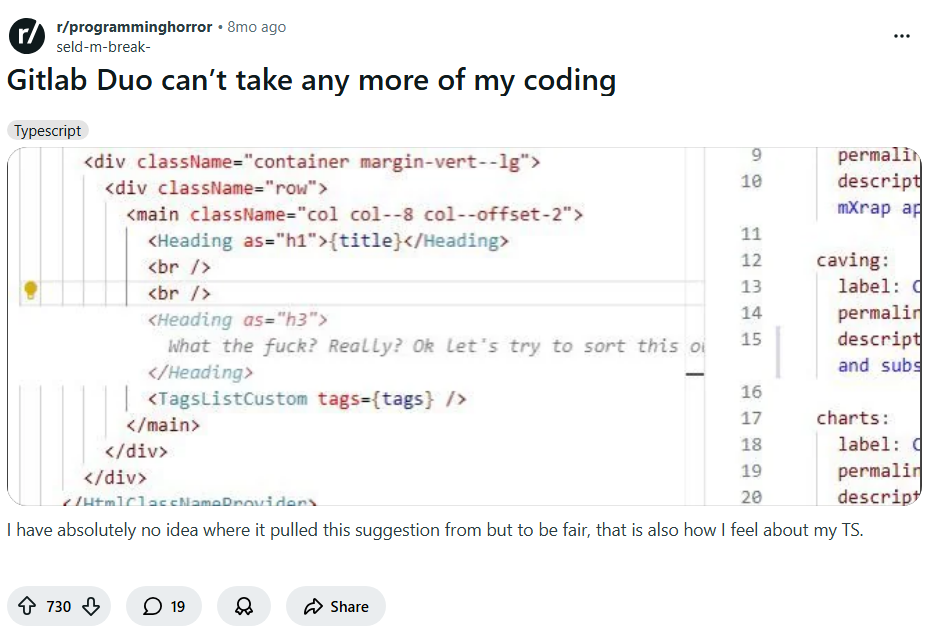Click the 8mo ago timestamp
Image resolution: width=942 pixels, height=641 pixels.
[256, 27]
